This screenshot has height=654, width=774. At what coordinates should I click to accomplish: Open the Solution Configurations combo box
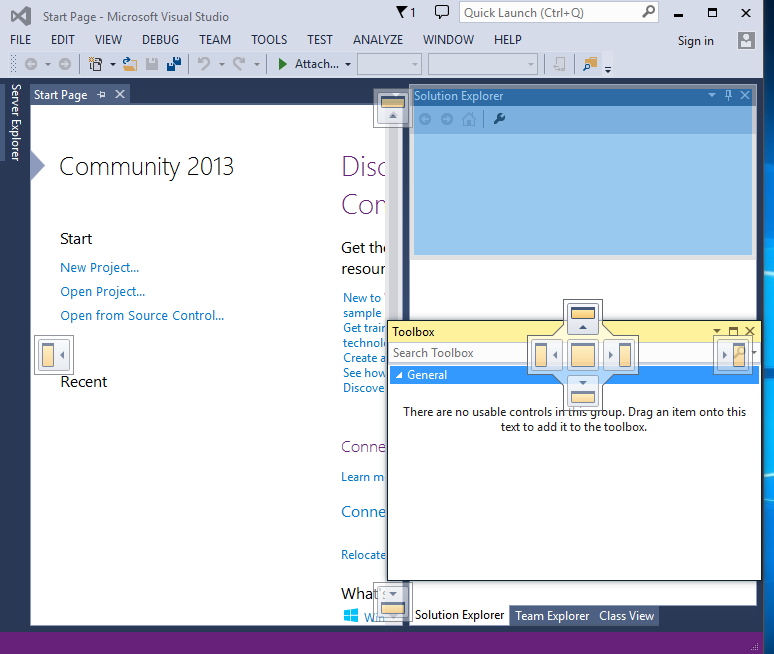[x=389, y=64]
